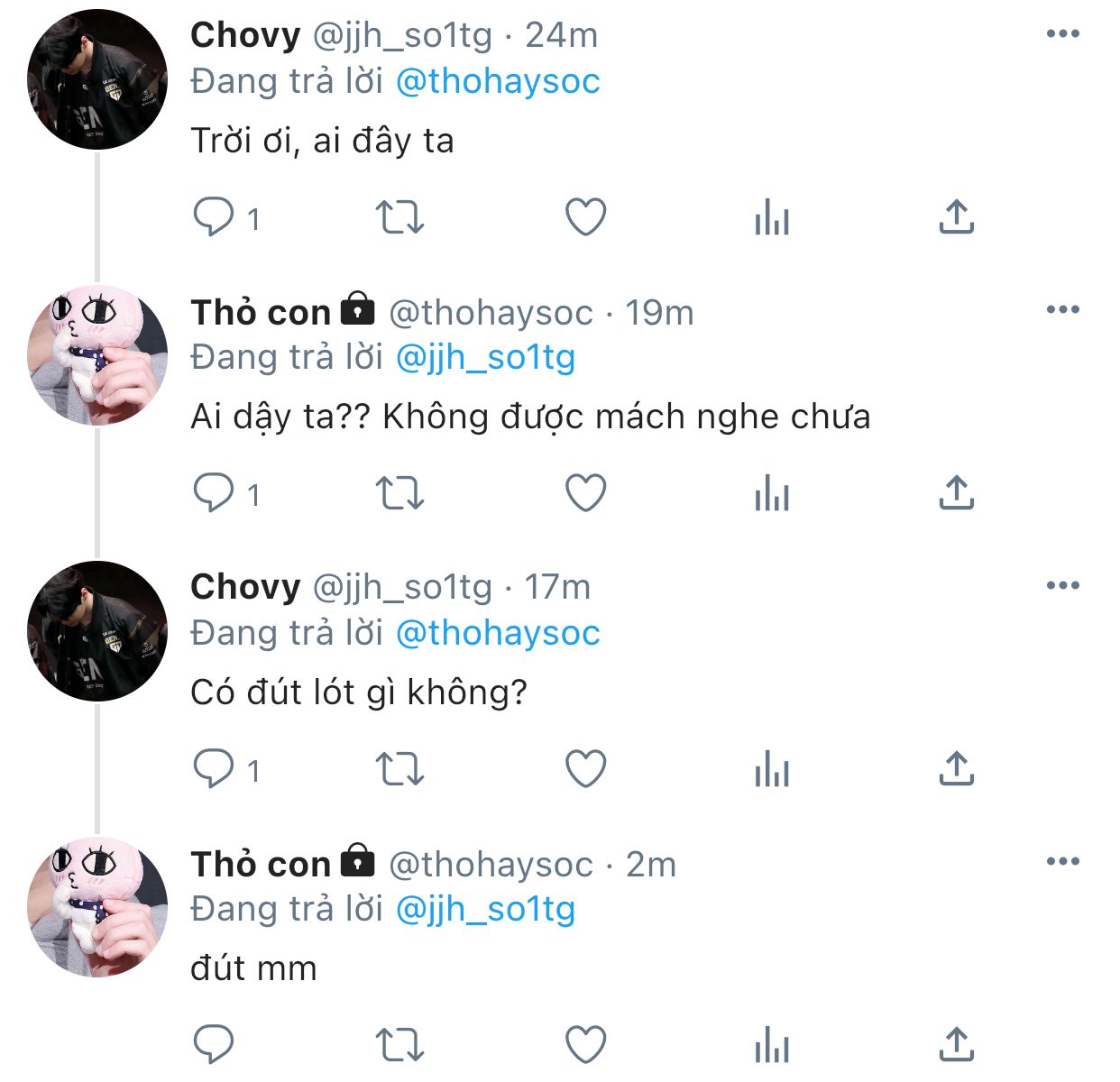View analytics of Chovy's 17m tweet

(x=772, y=769)
